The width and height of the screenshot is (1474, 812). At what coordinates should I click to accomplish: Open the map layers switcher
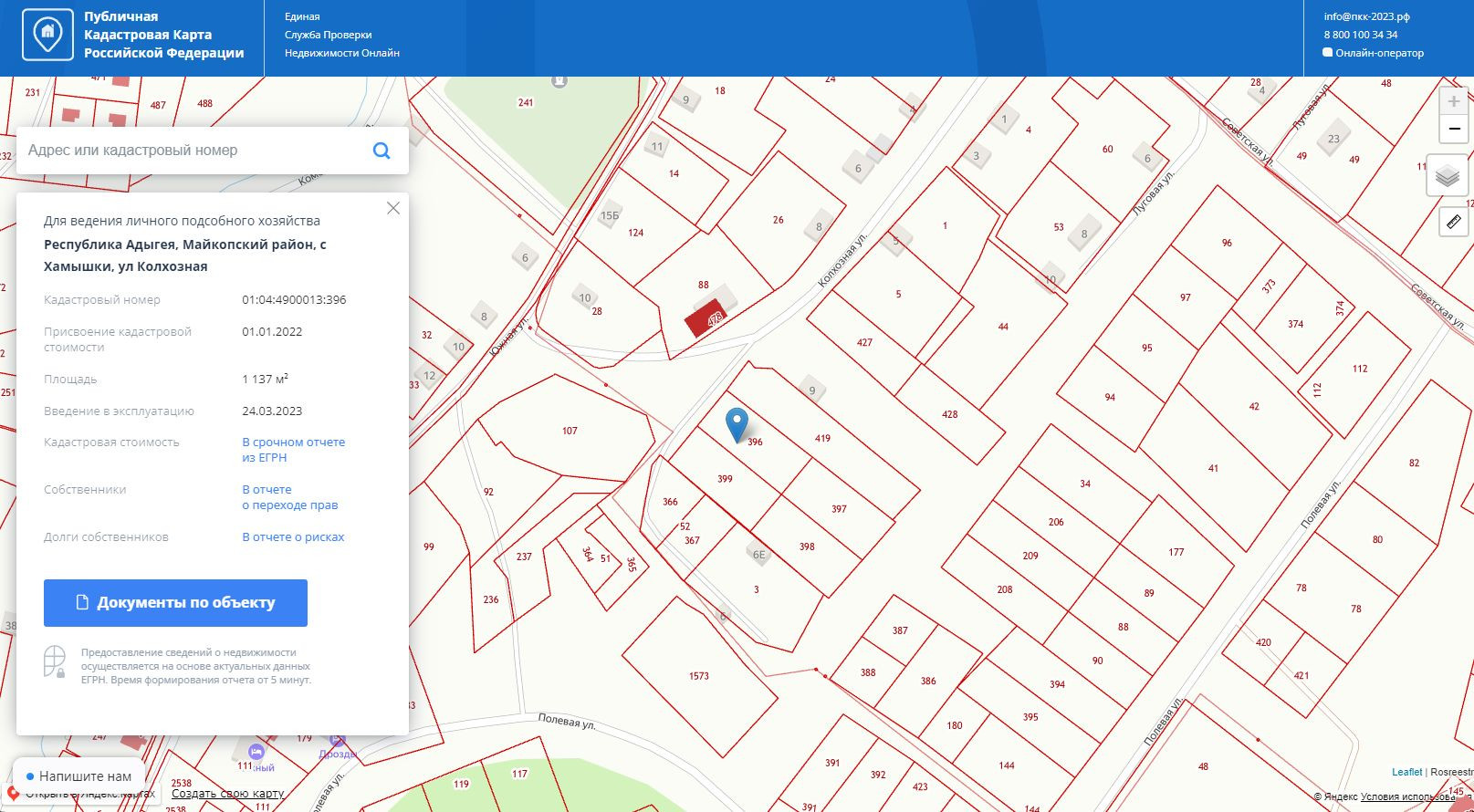(x=1447, y=175)
